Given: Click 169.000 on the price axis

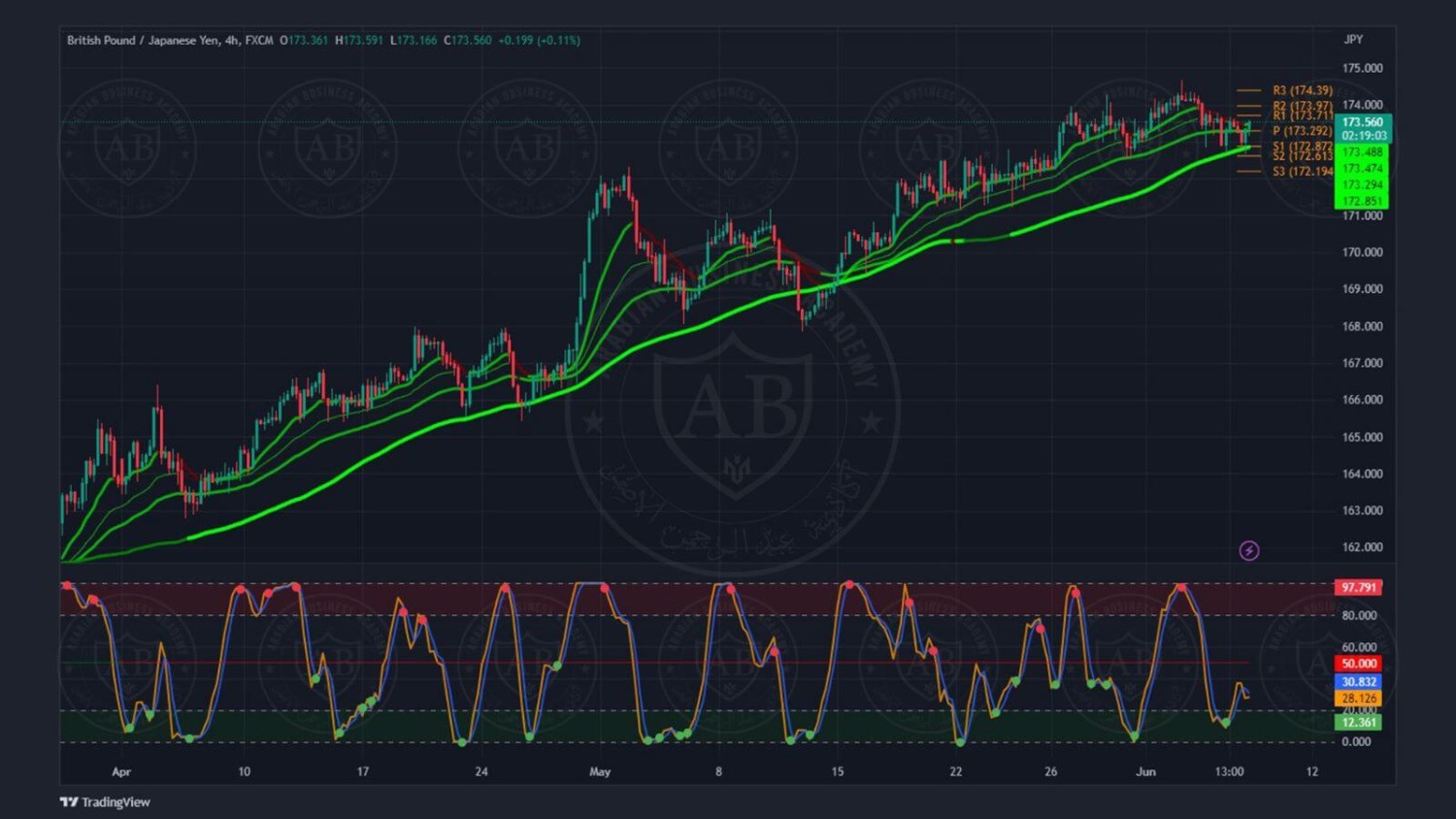Looking at the screenshot, I should [1363, 289].
